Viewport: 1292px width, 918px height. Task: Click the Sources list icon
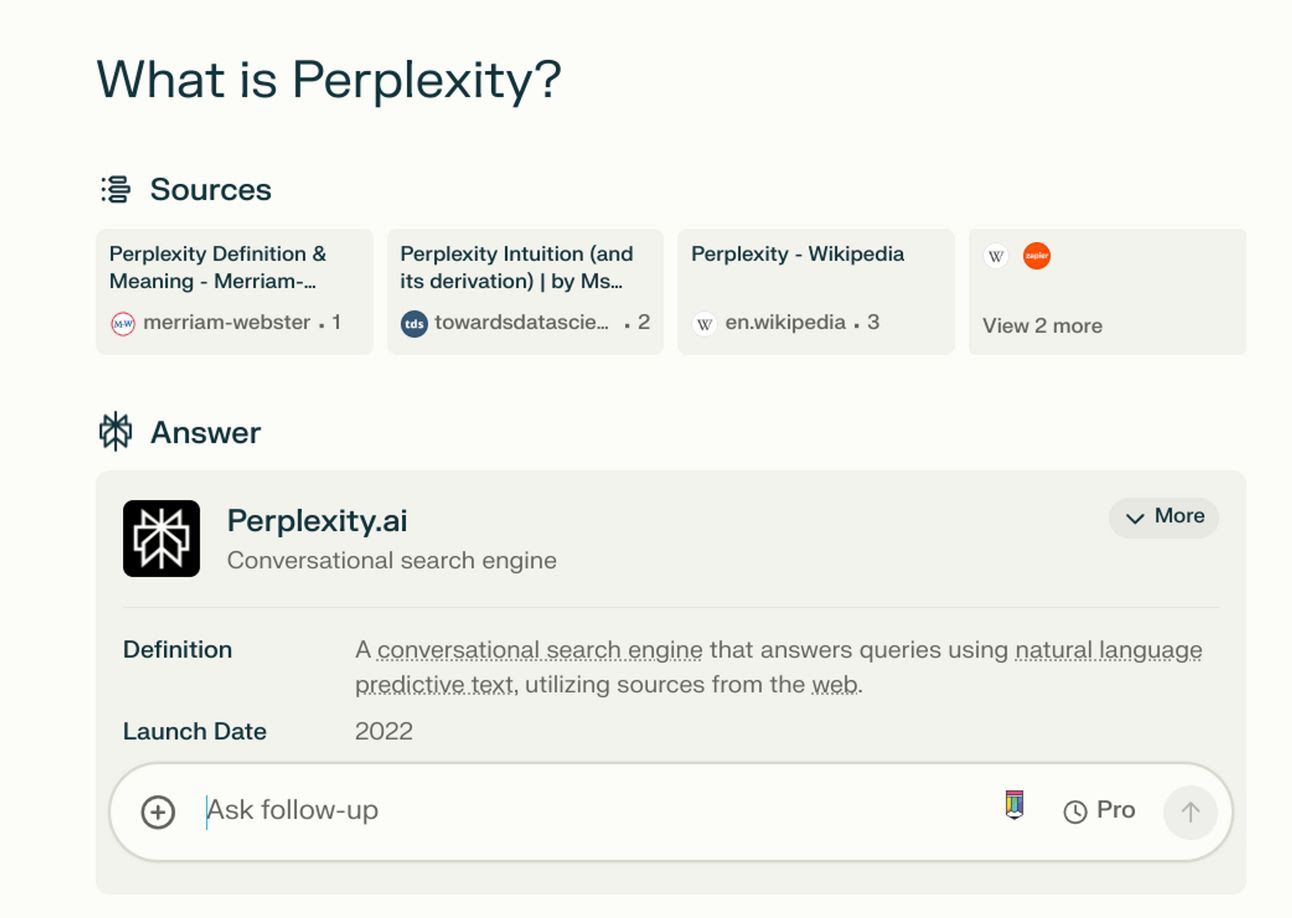coord(116,189)
